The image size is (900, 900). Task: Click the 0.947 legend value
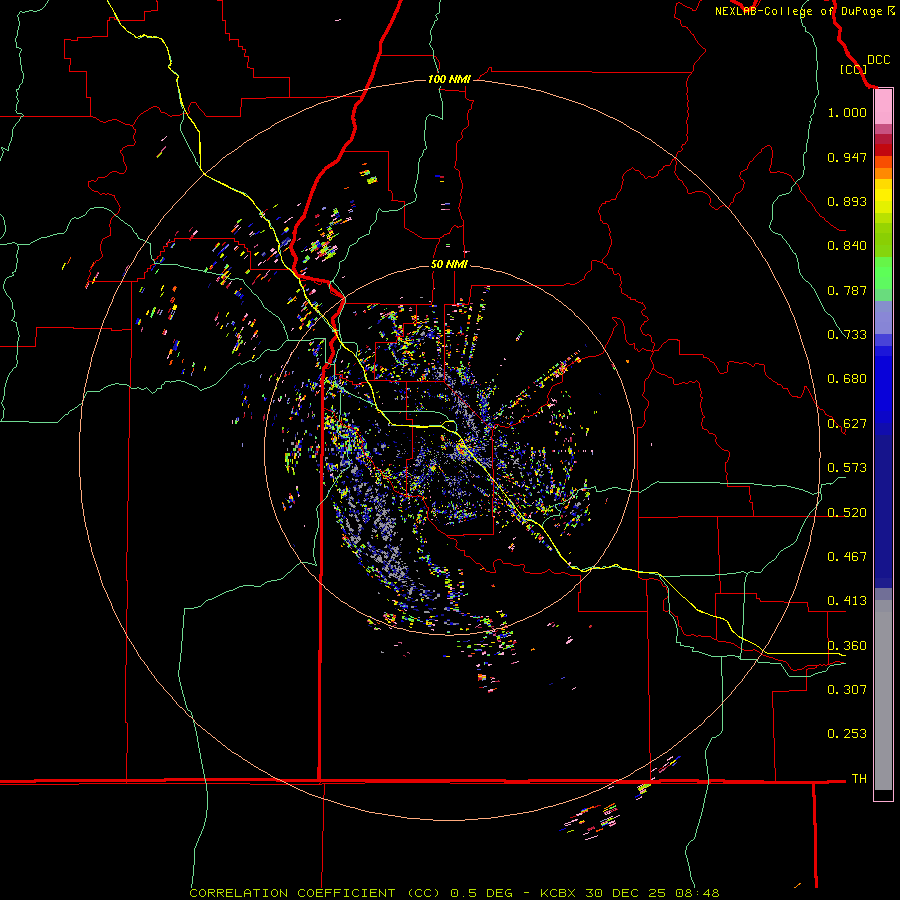pyautogui.click(x=847, y=157)
